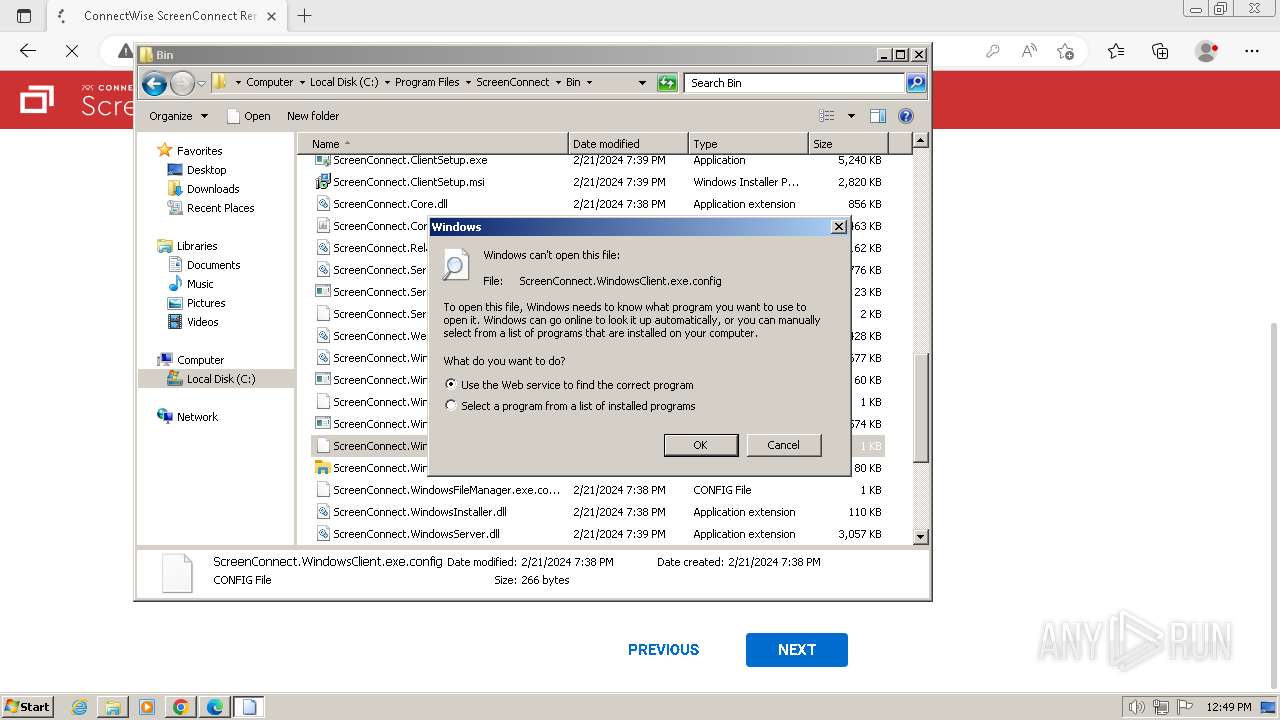The height and width of the screenshot is (720, 1280).
Task: Click the search magnifier button
Action: coord(916,83)
